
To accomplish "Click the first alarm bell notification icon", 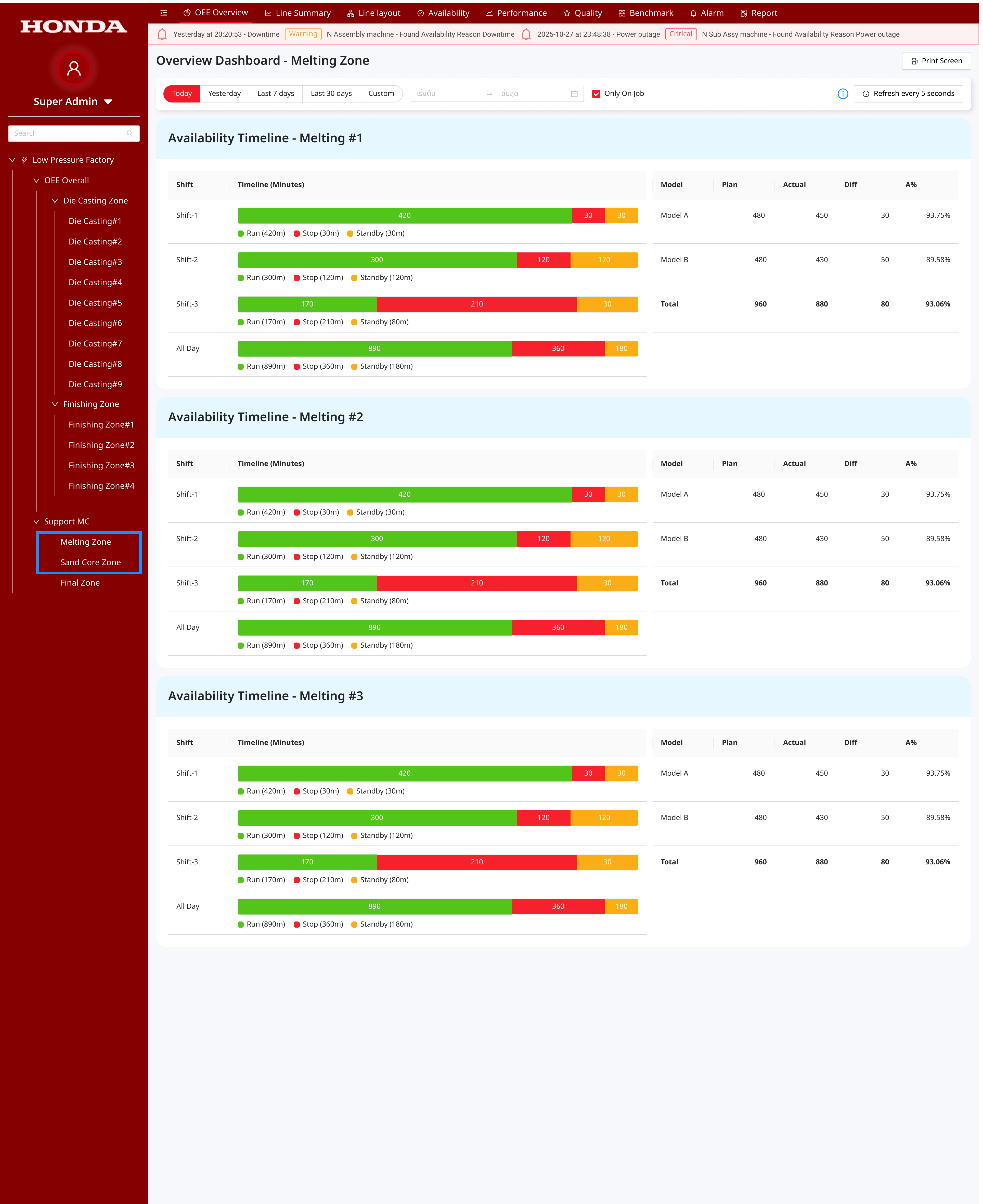I will pos(162,34).
